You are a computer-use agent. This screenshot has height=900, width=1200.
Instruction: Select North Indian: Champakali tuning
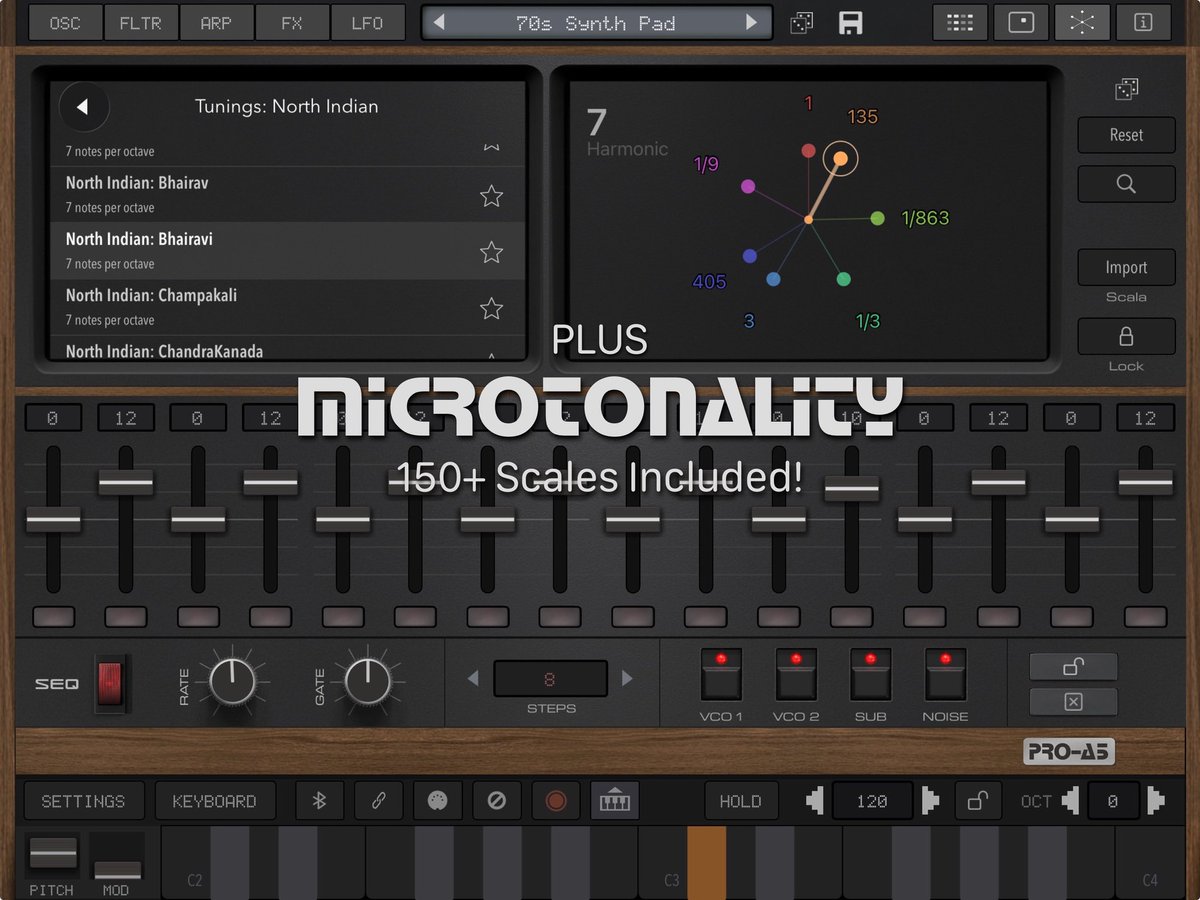click(288, 306)
